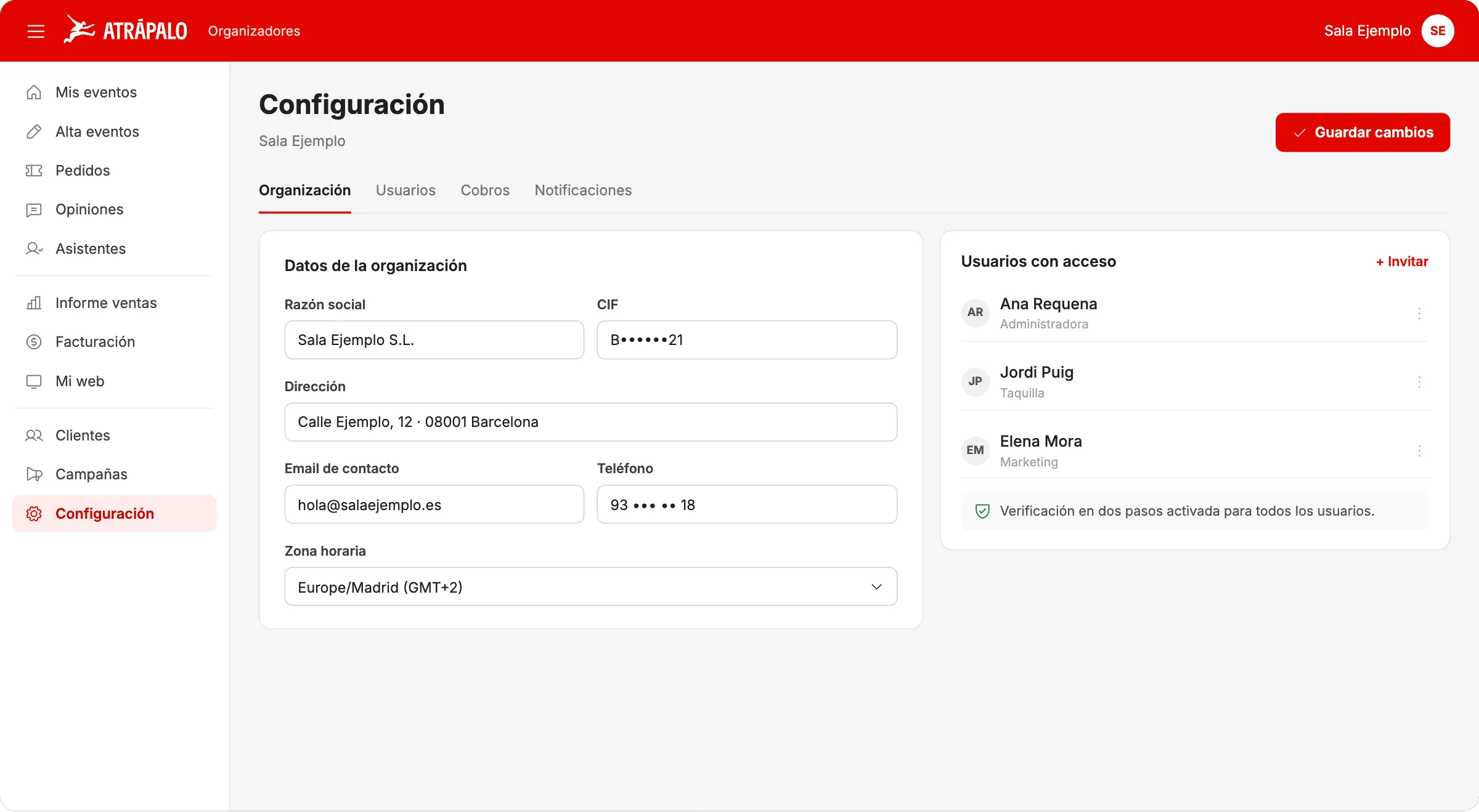Image resolution: width=1479 pixels, height=812 pixels.
Task: Open Organizadores in the header
Action: pos(254,31)
